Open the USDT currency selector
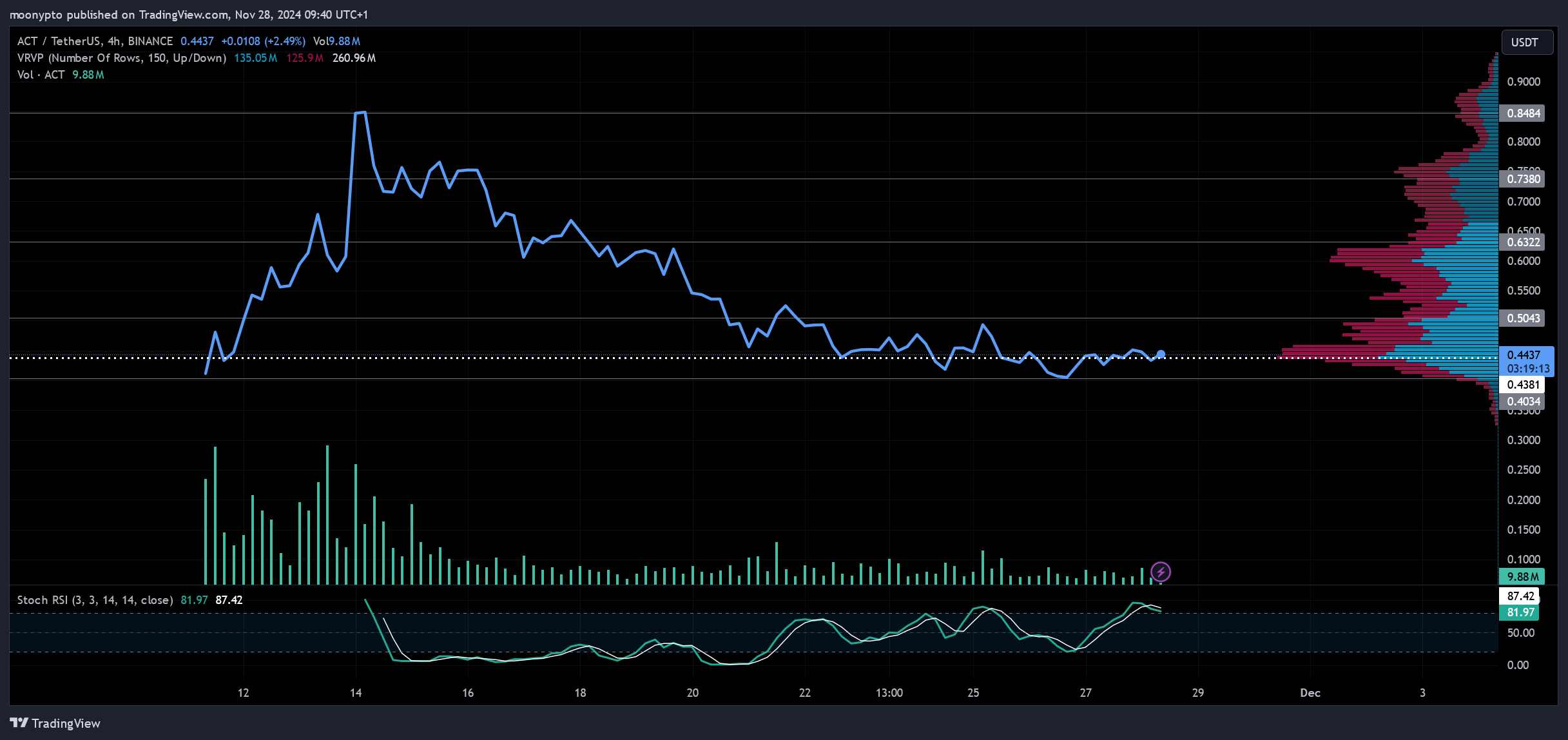1568x740 pixels. 1527,43
